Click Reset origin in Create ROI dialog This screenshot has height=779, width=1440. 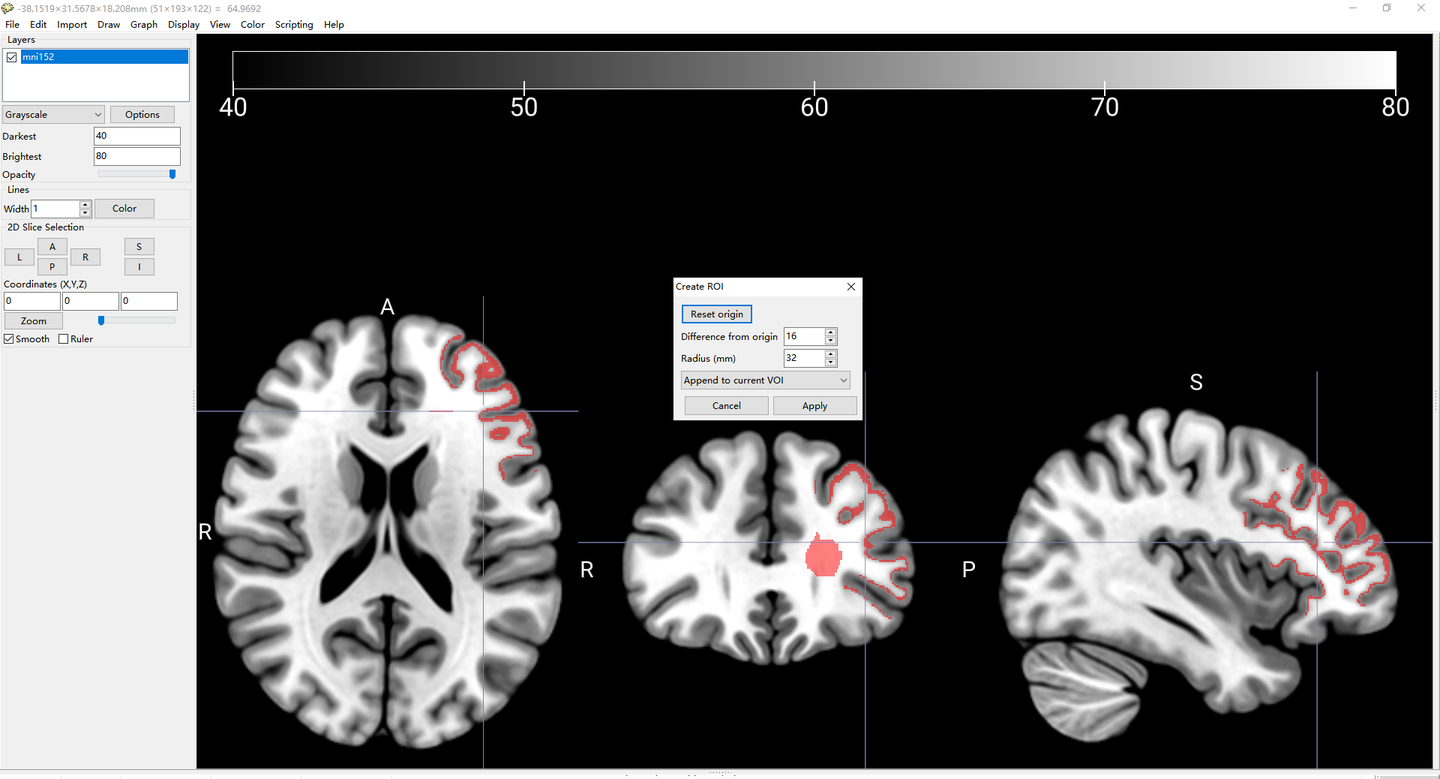(716, 313)
